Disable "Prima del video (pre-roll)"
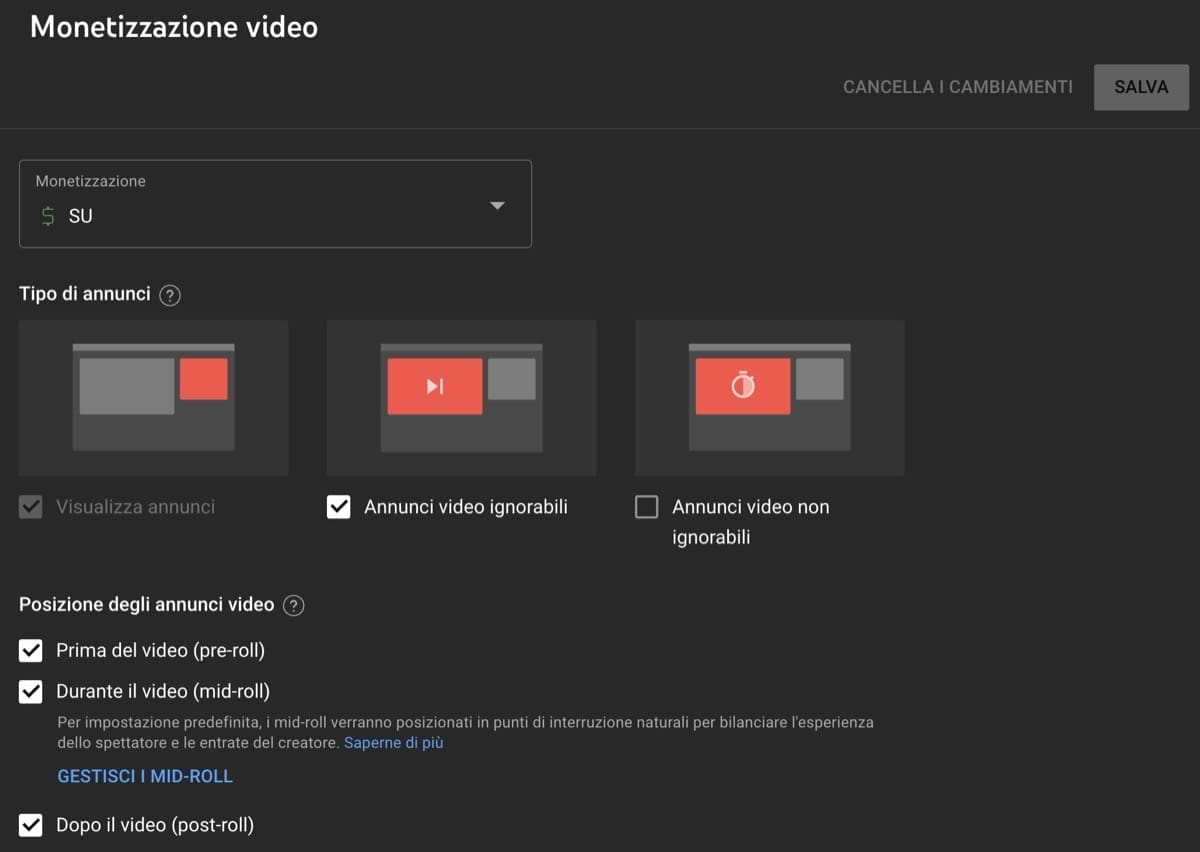The width and height of the screenshot is (1200, 852). (x=30, y=650)
